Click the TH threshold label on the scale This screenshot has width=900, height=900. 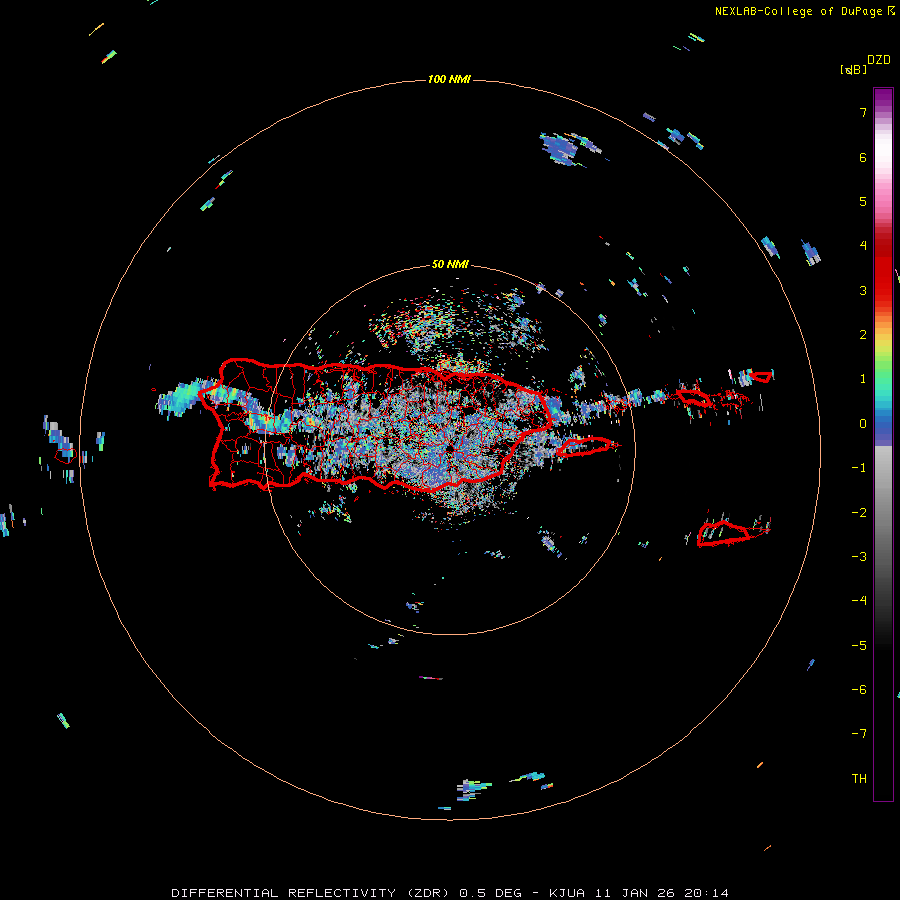coord(859,779)
